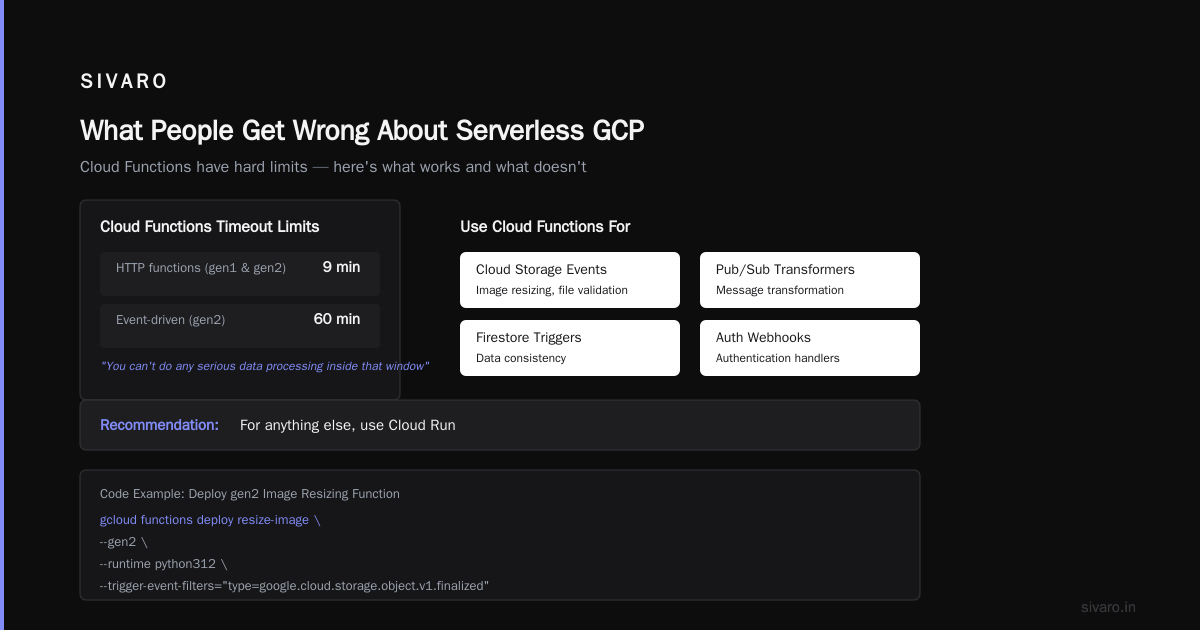Open the Firestore Triggers card
This screenshot has height=630, width=1200.
pos(570,348)
